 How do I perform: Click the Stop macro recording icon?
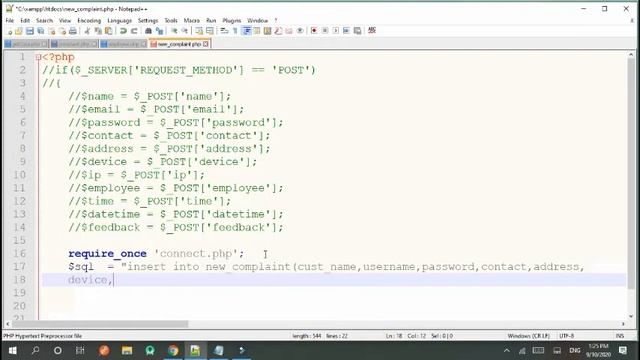(325, 31)
